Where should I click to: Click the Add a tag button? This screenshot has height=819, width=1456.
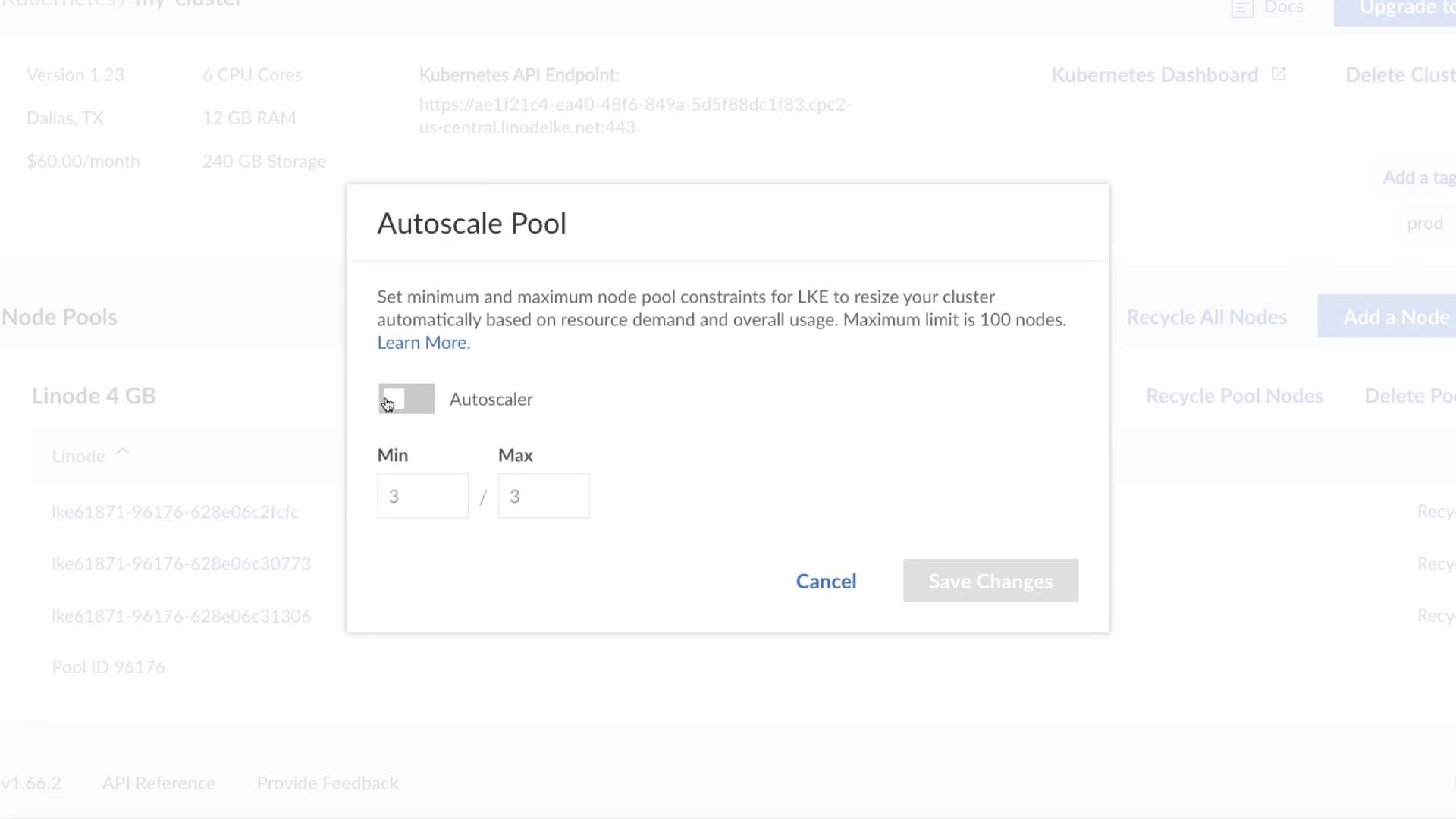coord(1417,177)
